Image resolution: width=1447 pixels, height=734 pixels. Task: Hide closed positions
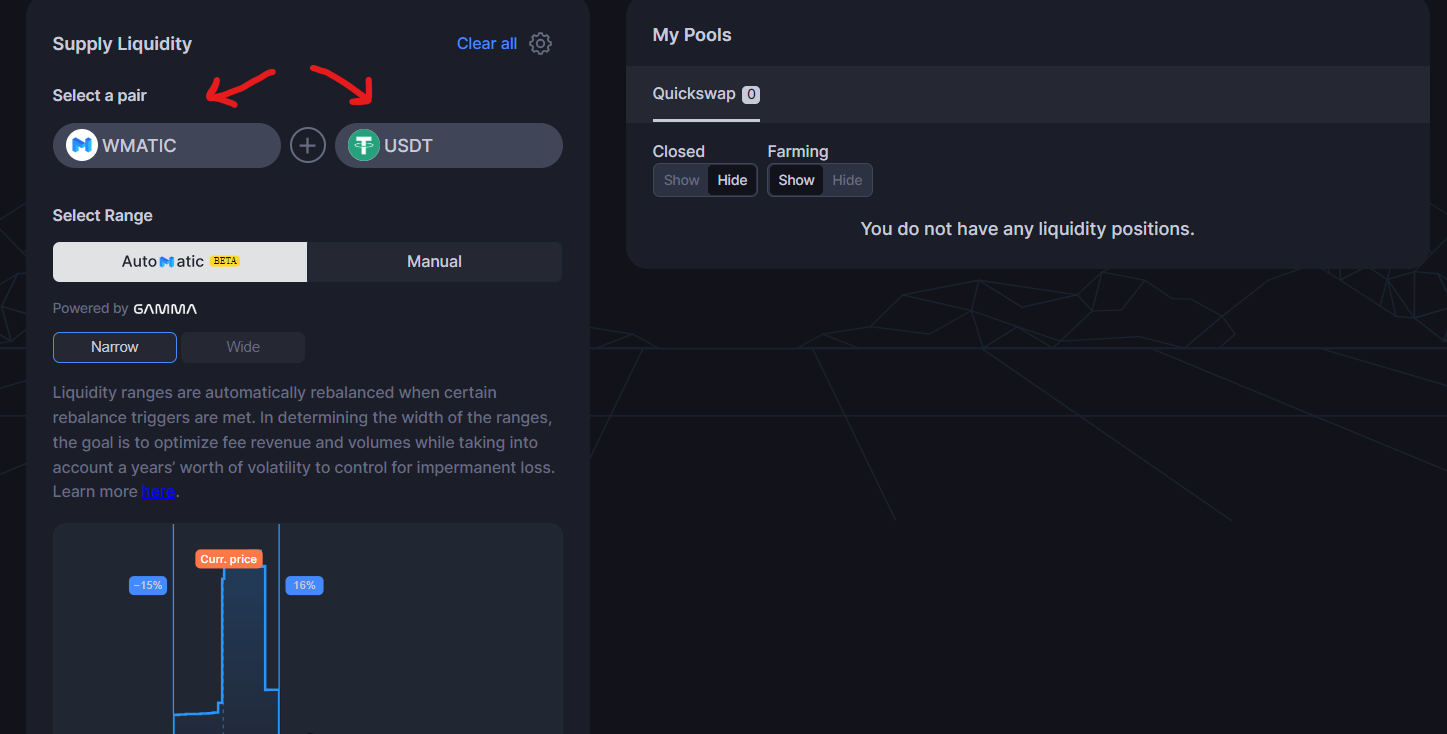click(x=732, y=180)
